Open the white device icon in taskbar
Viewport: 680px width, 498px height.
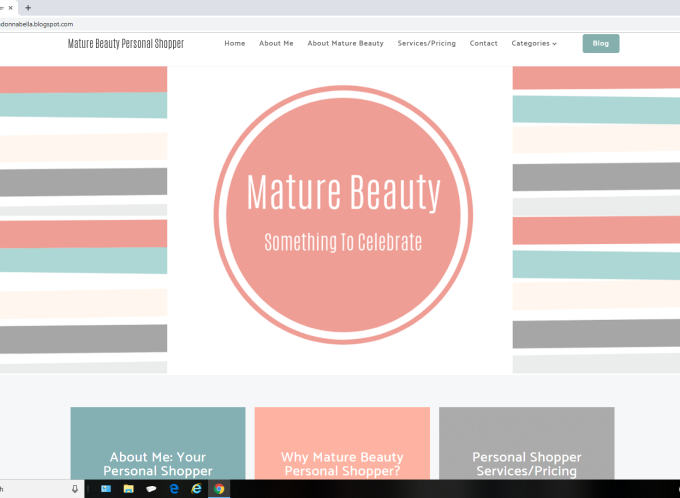click(151, 489)
